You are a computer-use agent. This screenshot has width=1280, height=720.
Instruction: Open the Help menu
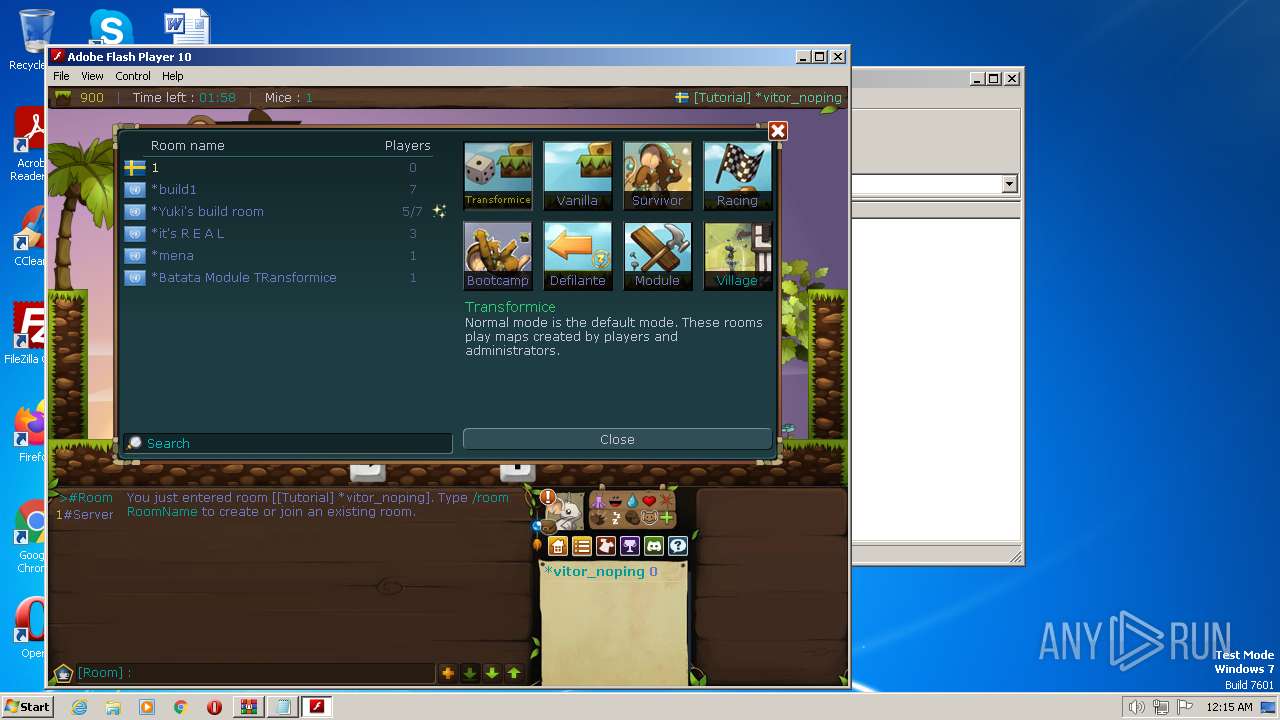pyautogui.click(x=173, y=76)
